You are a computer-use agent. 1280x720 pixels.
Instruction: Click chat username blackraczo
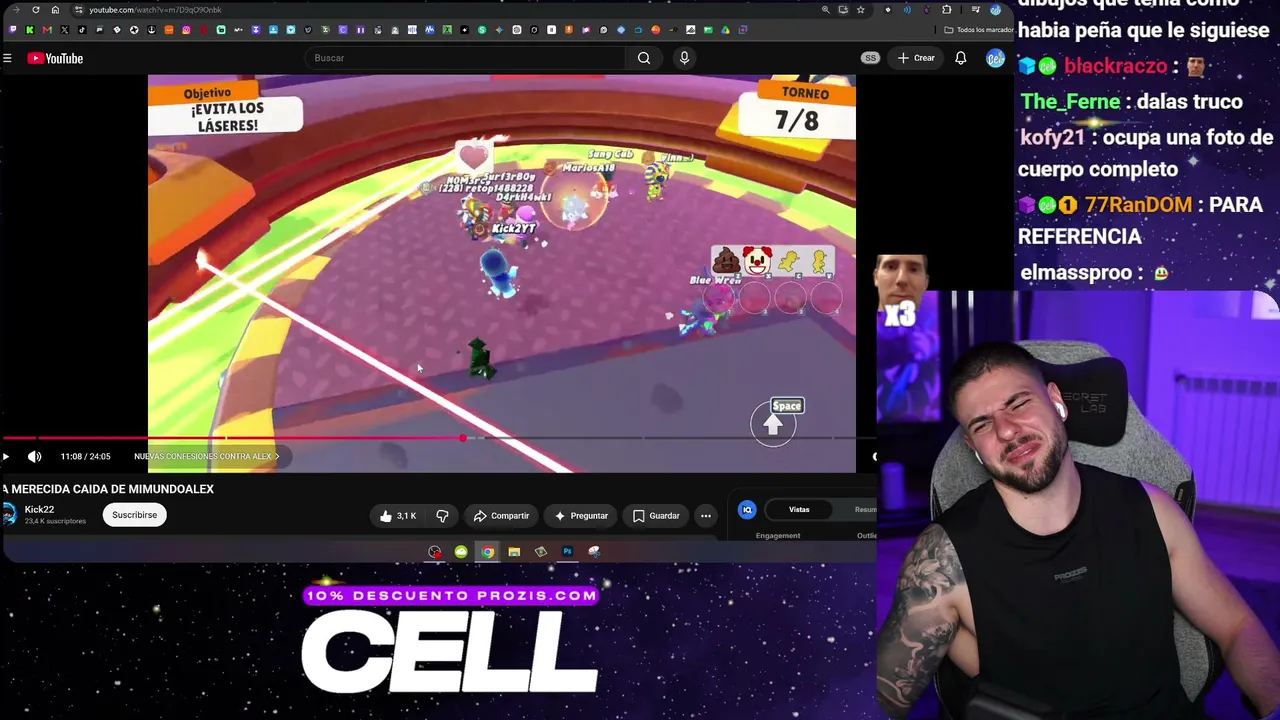1115,66
